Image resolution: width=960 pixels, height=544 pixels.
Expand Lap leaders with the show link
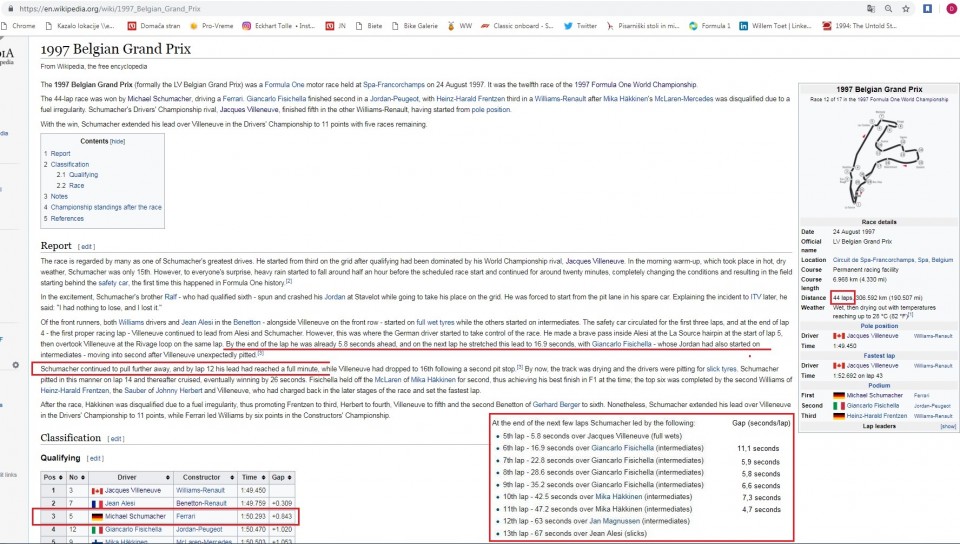point(948,427)
